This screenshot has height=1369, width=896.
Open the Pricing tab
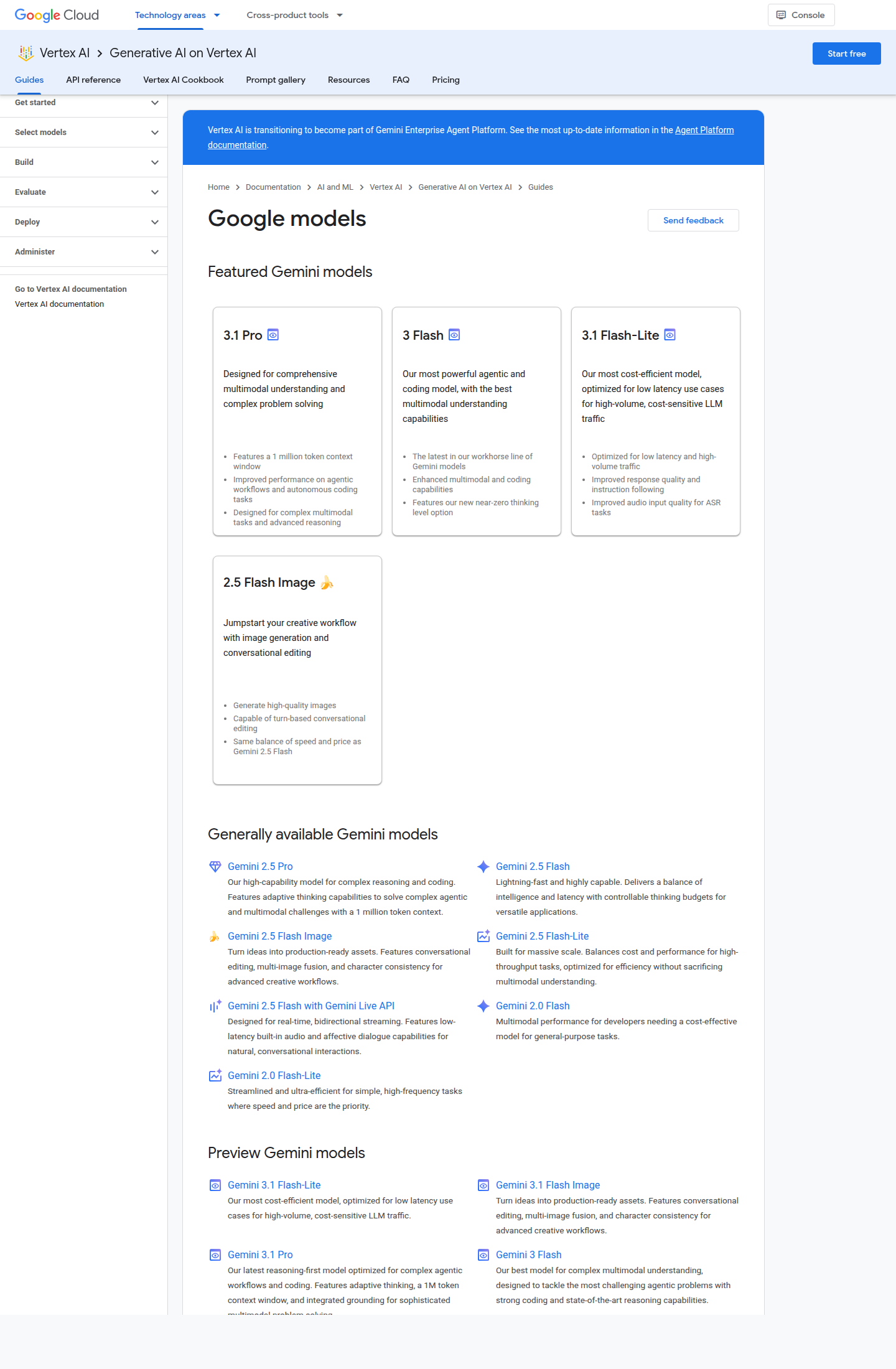coord(446,80)
